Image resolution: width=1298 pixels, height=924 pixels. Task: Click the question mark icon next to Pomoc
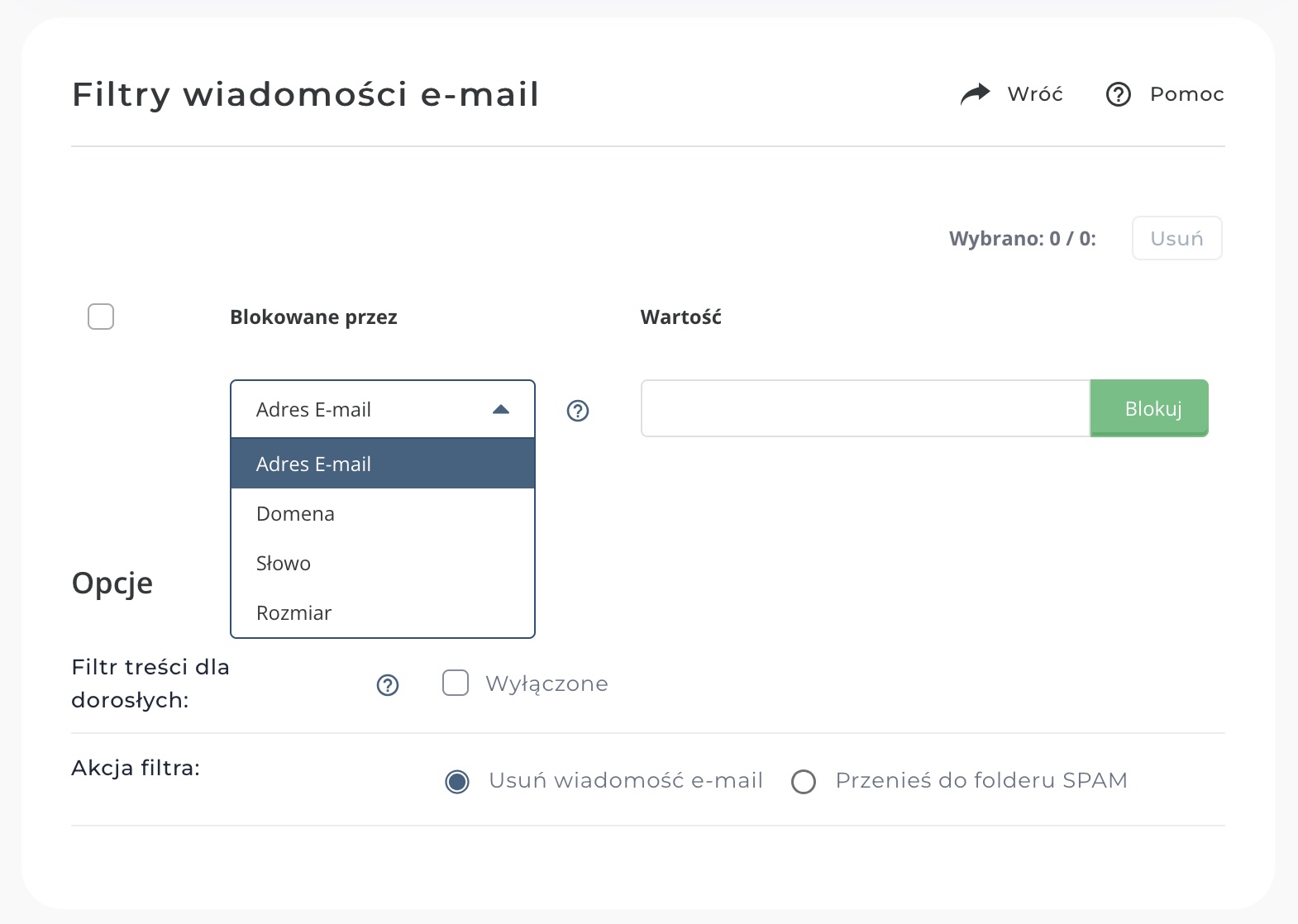coord(1118,94)
